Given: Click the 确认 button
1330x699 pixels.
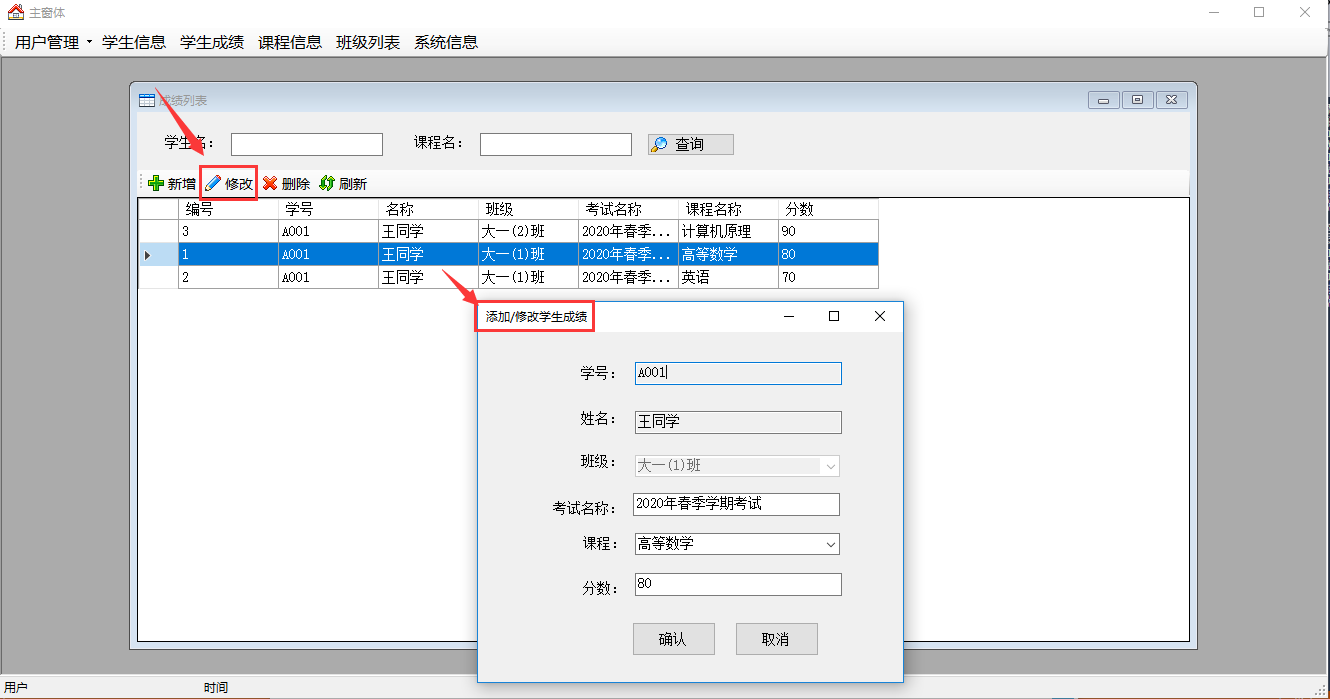Looking at the screenshot, I should click(674, 639).
